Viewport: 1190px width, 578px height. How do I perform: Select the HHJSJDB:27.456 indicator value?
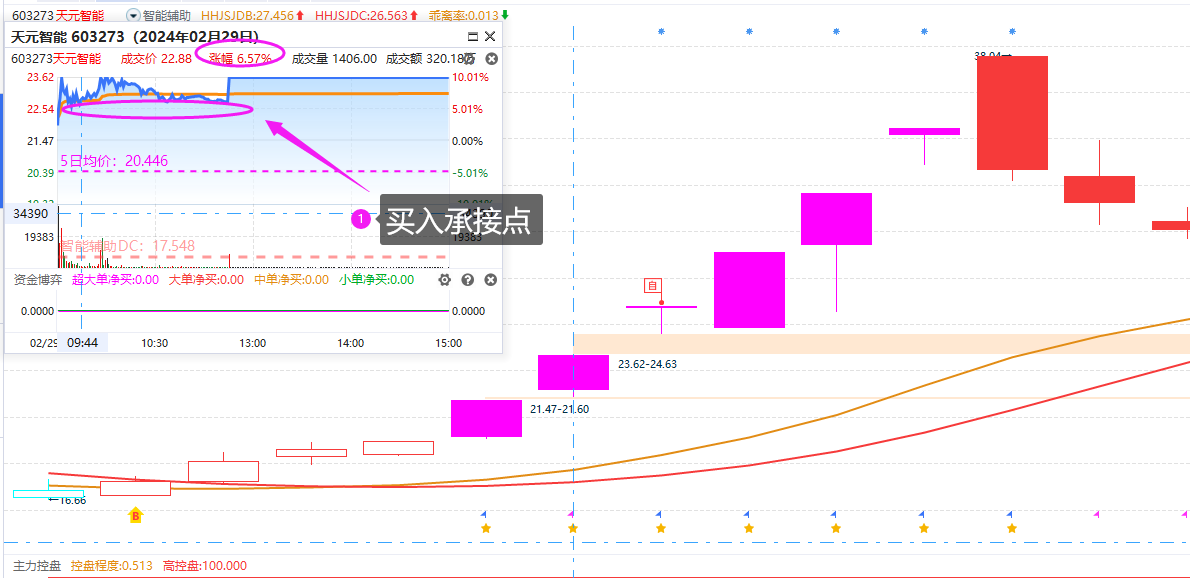point(248,14)
